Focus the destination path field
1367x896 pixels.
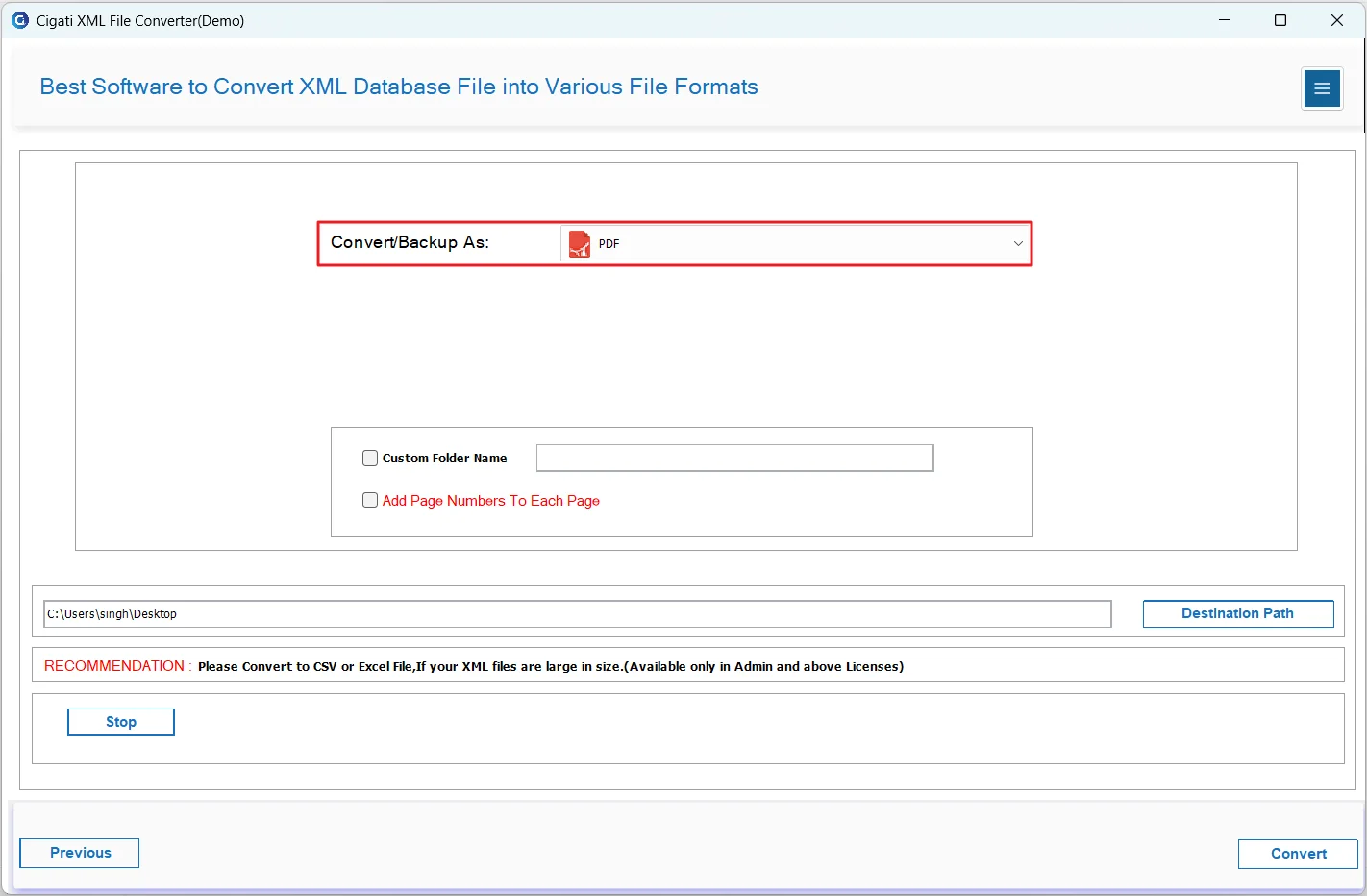[578, 614]
